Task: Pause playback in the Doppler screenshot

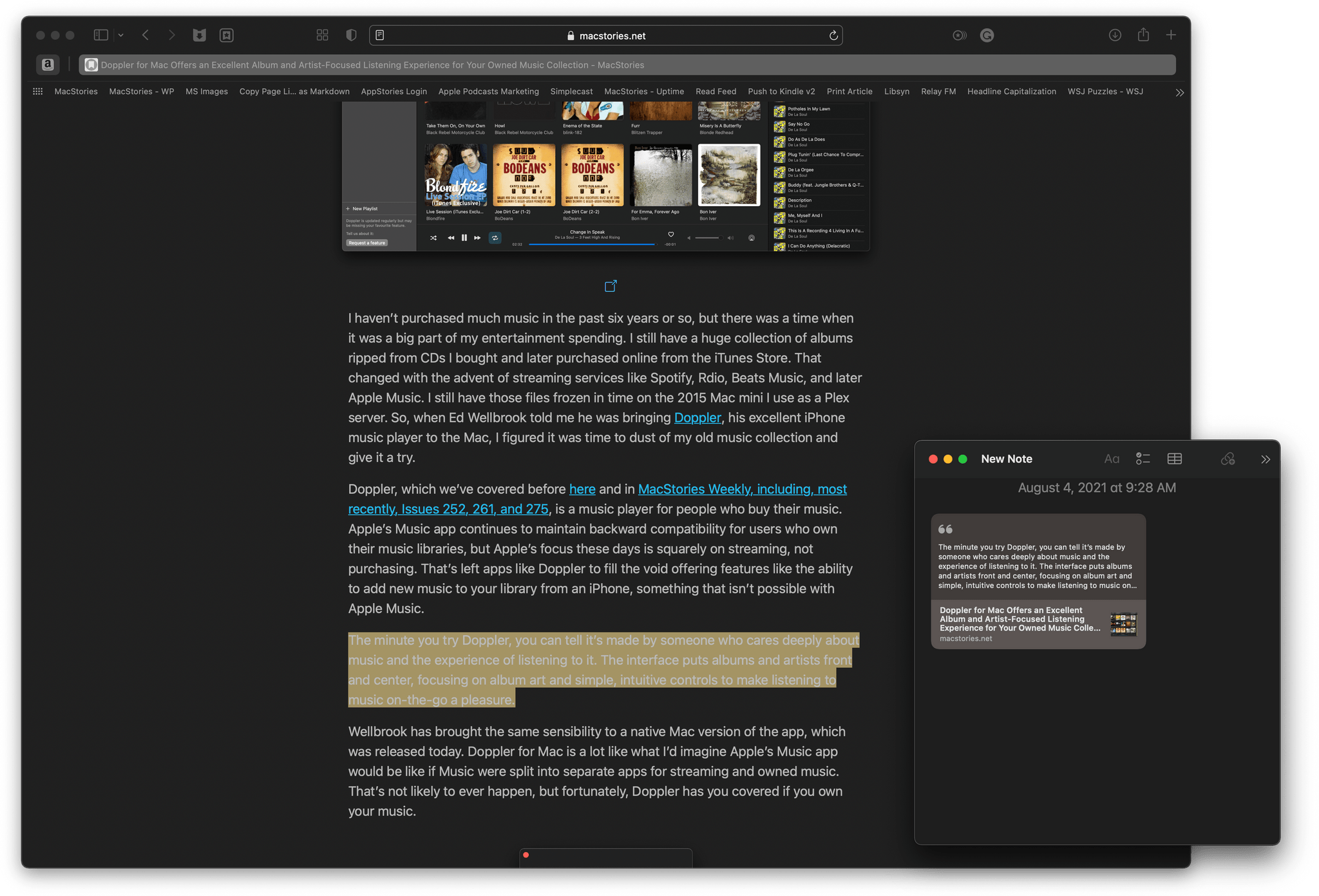Action: (x=464, y=238)
